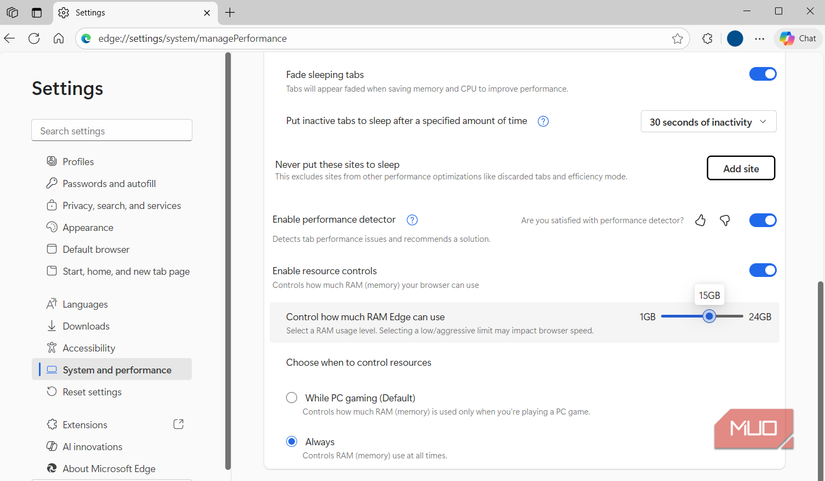Viewport: 825px width, 481px height.
Task: Give thumbs up for performance detector
Action: (x=700, y=220)
